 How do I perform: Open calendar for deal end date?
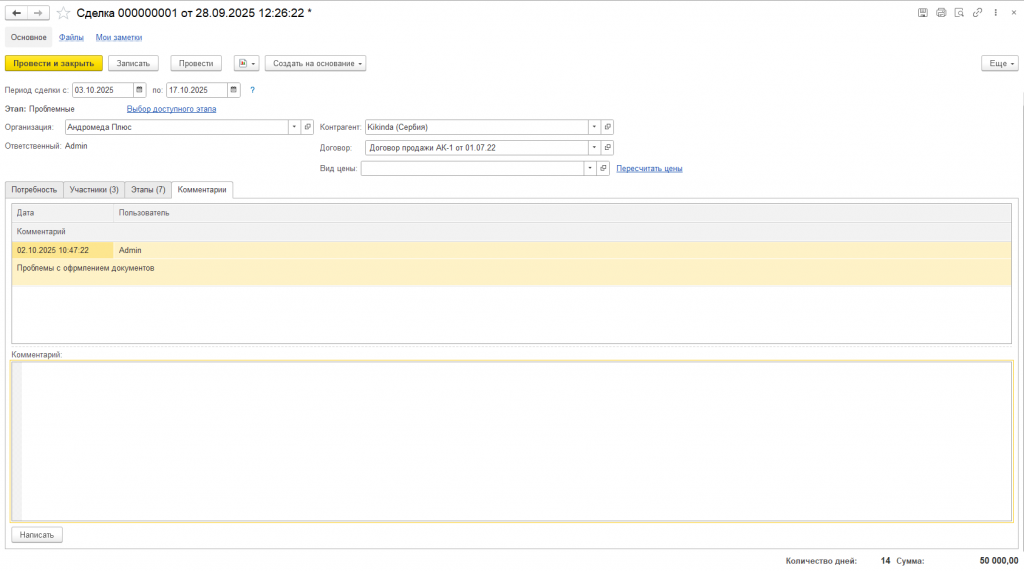(x=233, y=90)
